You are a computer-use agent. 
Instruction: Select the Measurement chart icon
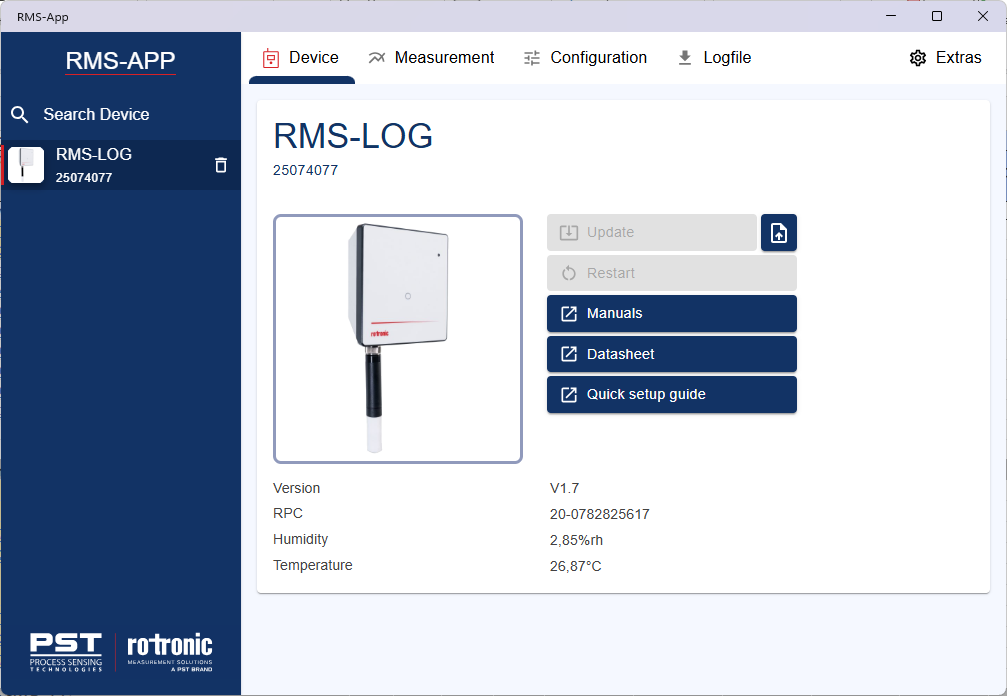377,57
